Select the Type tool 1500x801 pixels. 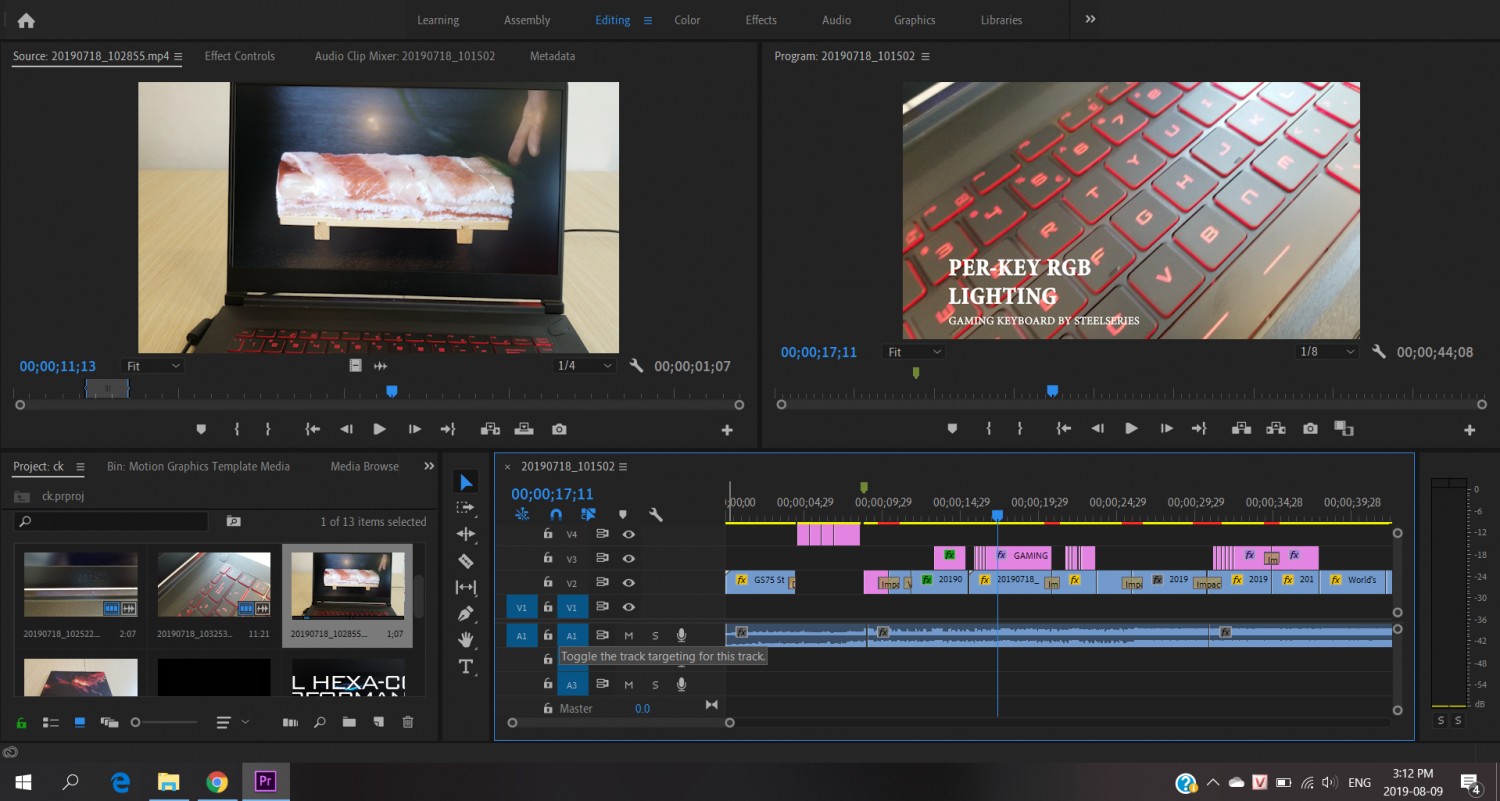click(x=465, y=666)
